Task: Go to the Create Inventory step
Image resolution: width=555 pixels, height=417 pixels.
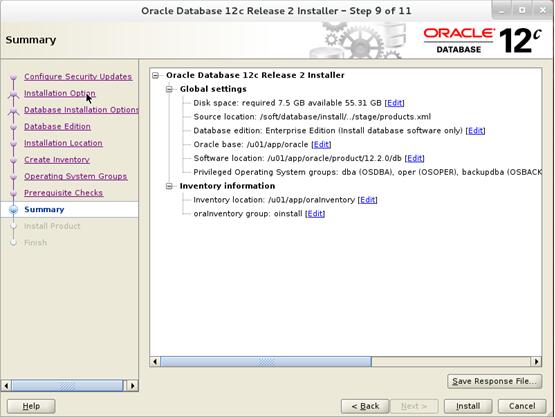Action: tap(57, 160)
